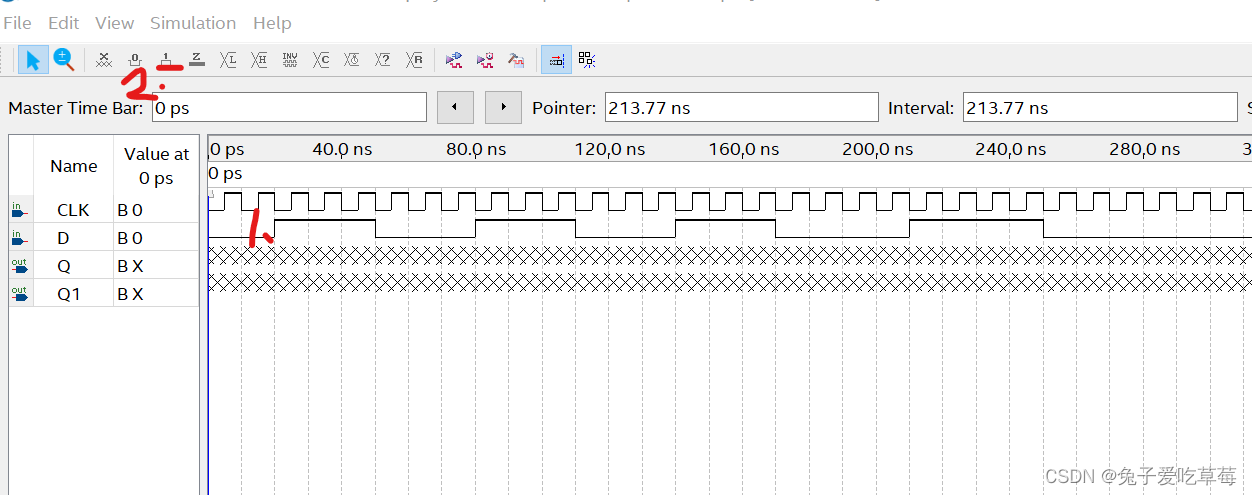Click the 240.0 ns time marker

[x=1011, y=149]
